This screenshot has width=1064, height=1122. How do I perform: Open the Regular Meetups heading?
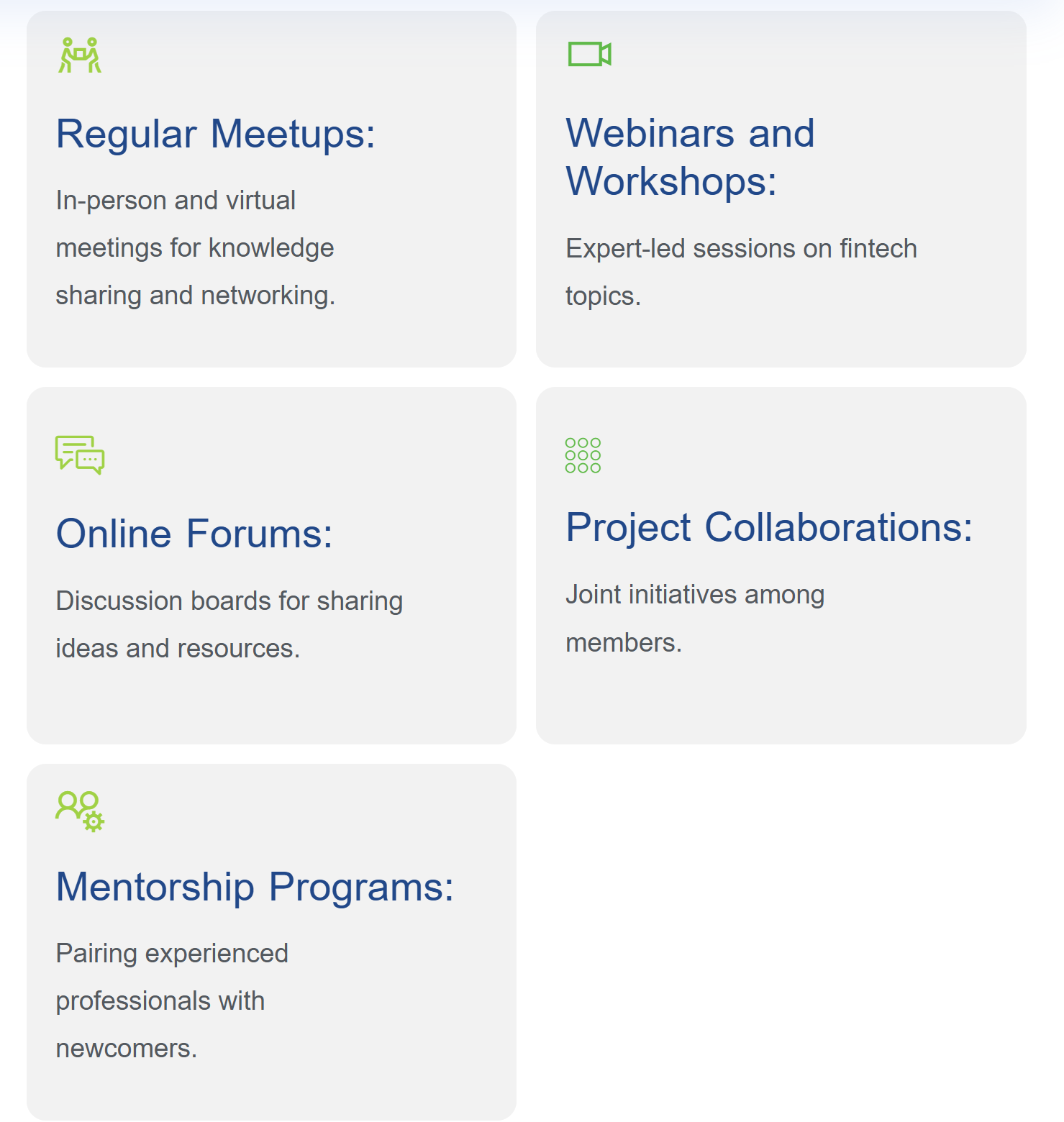point(216,134)
